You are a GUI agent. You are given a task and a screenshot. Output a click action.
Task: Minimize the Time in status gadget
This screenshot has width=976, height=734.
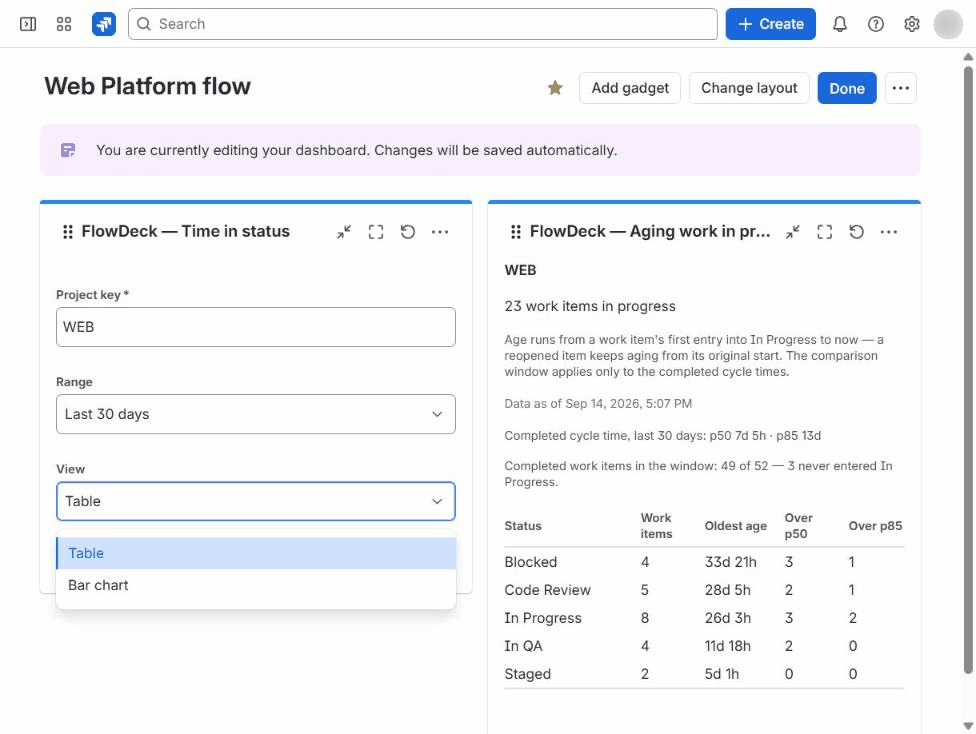coord(344,232)
